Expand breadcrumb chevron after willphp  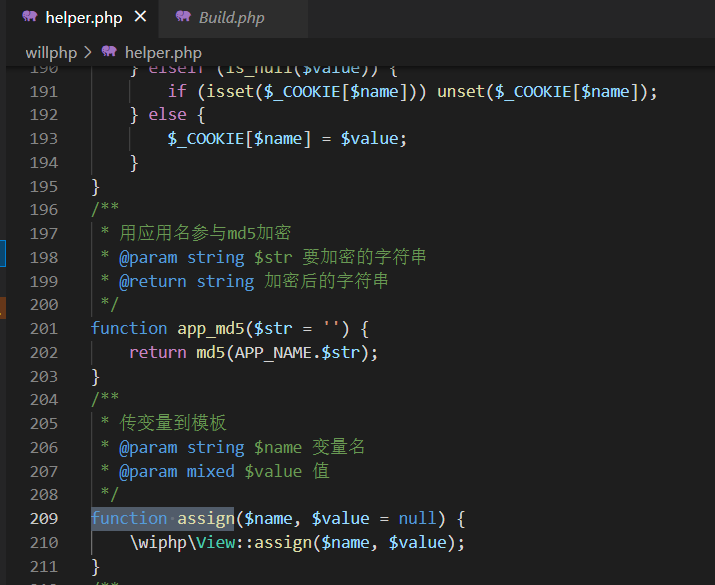click(88, 52)
